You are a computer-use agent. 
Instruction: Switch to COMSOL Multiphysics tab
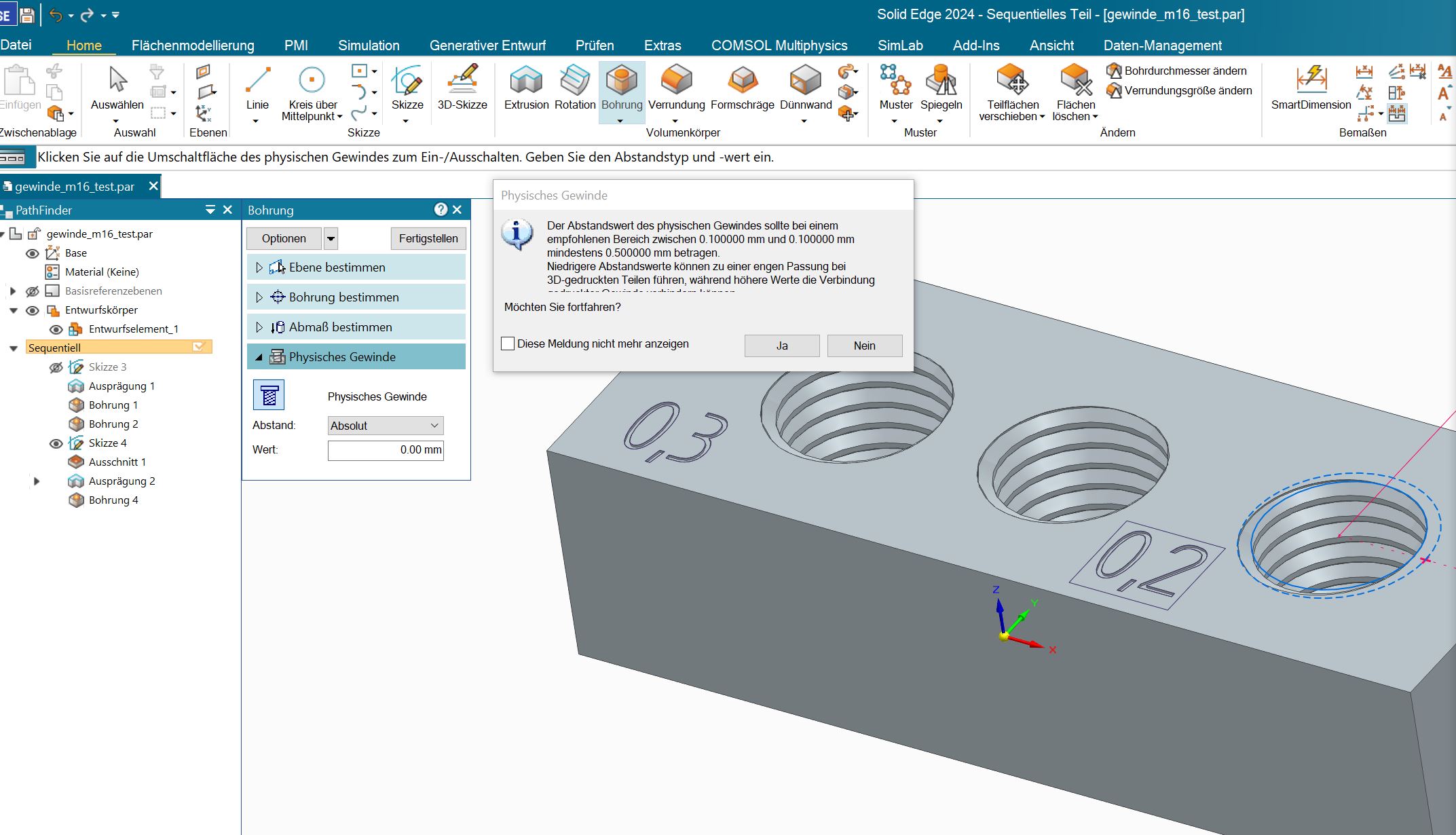click(x=779, y=45)
